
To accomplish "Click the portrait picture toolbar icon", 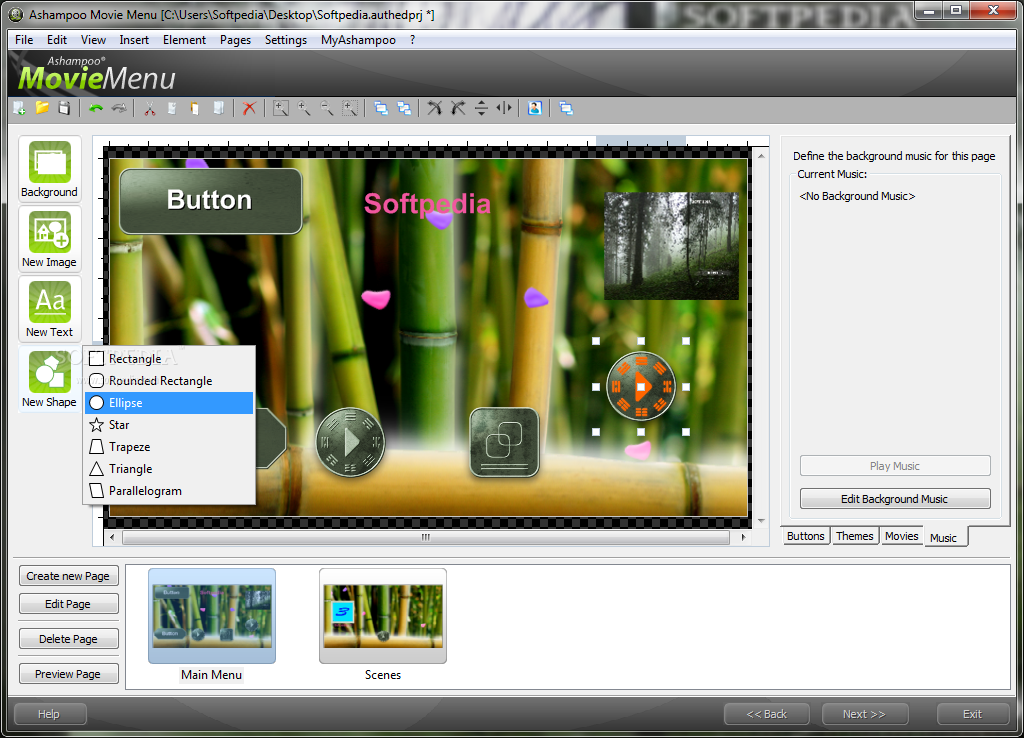I will point(535,108).
